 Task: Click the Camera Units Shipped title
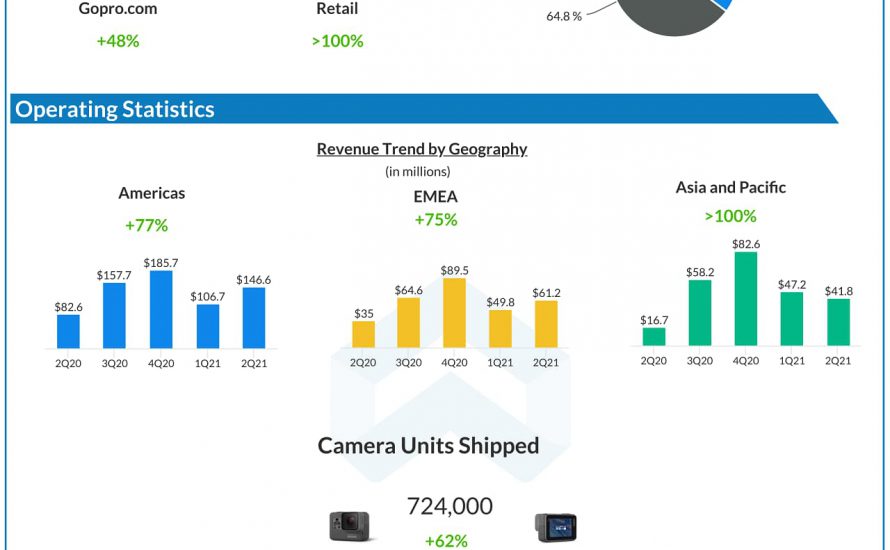coord(428,445)
